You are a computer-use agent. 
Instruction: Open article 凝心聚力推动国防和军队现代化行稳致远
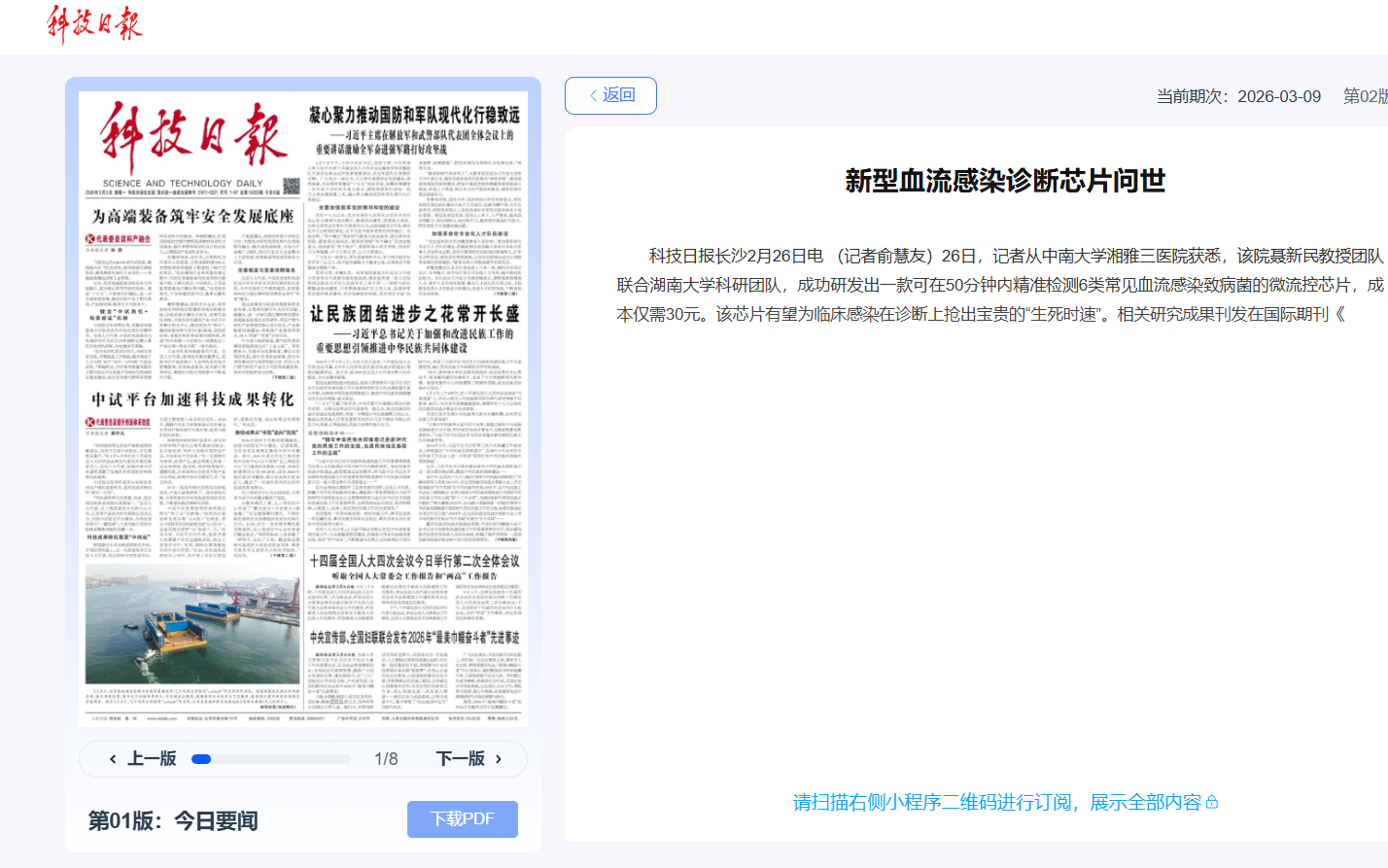(414, 115)
